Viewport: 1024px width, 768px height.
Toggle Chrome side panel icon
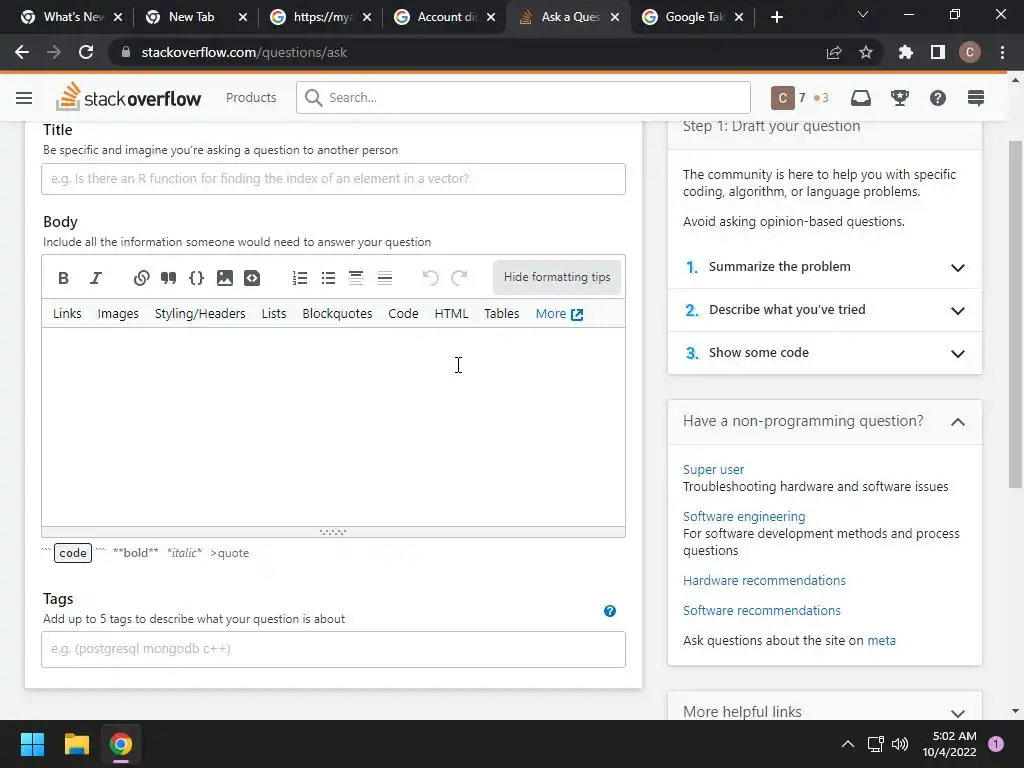(x=938, y=52)
